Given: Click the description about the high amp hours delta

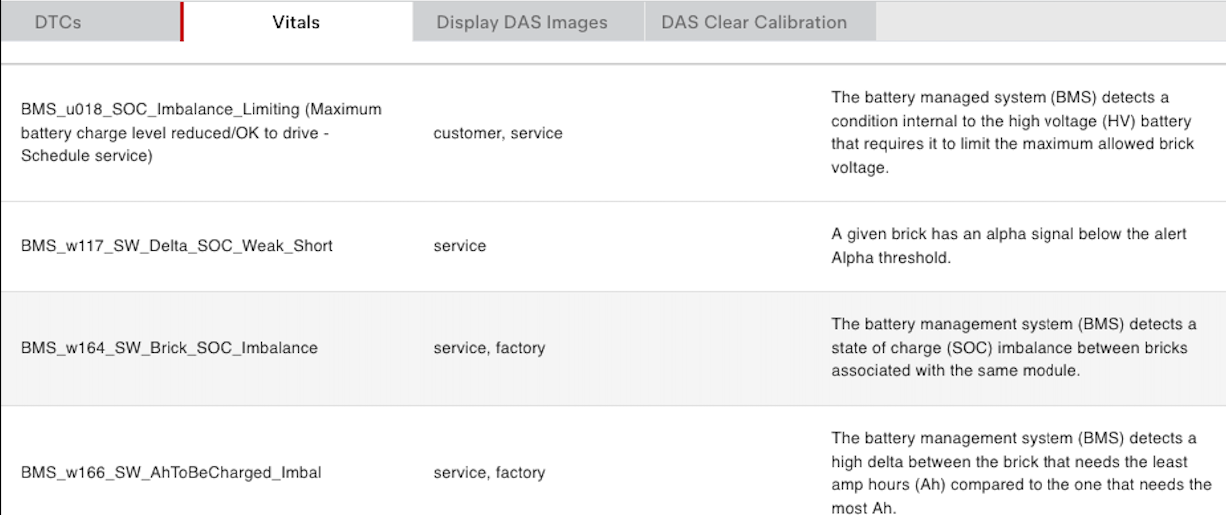Looking at the screenshot, I should (x=1020, y=473).
